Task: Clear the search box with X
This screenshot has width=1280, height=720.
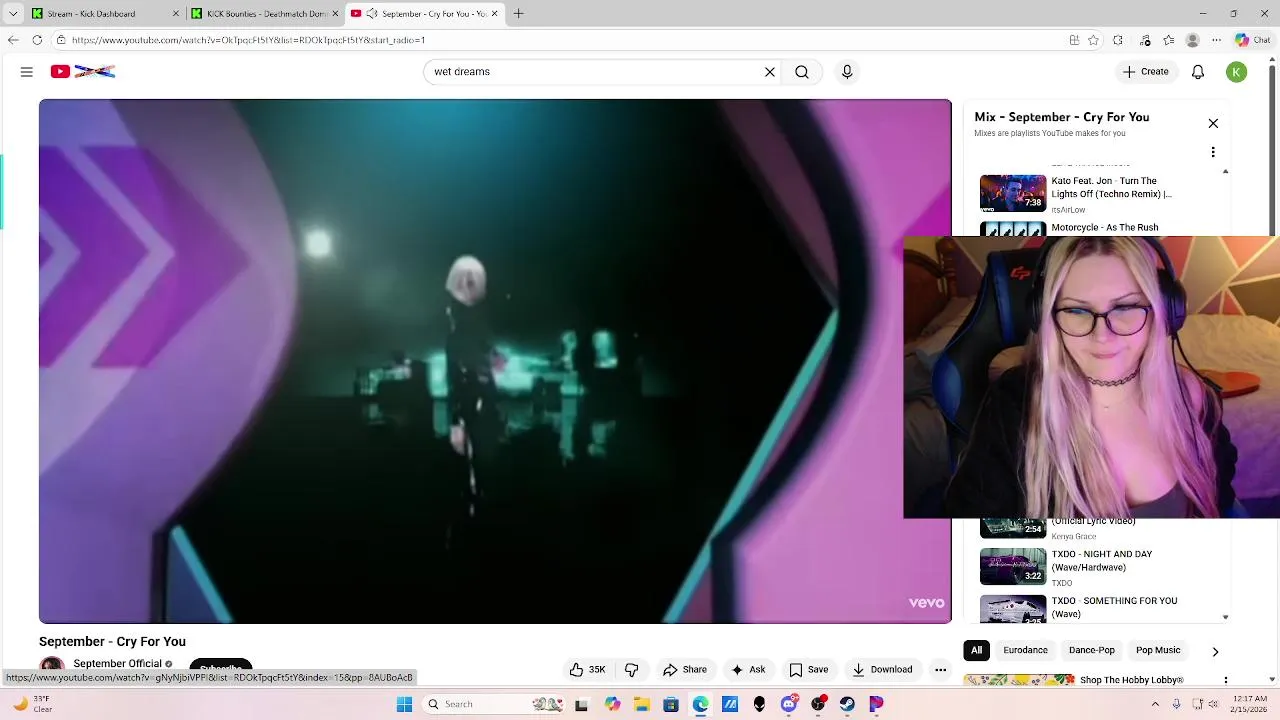Action: (x=770, y=72)
